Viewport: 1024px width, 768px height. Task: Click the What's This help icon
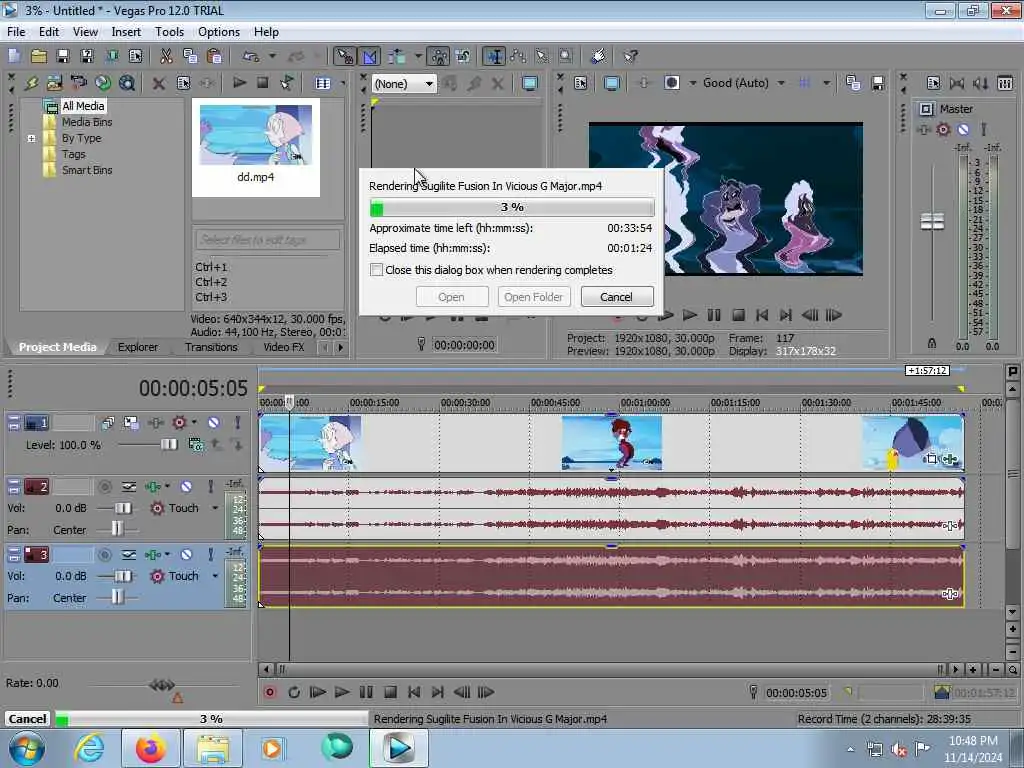[630, 56]
